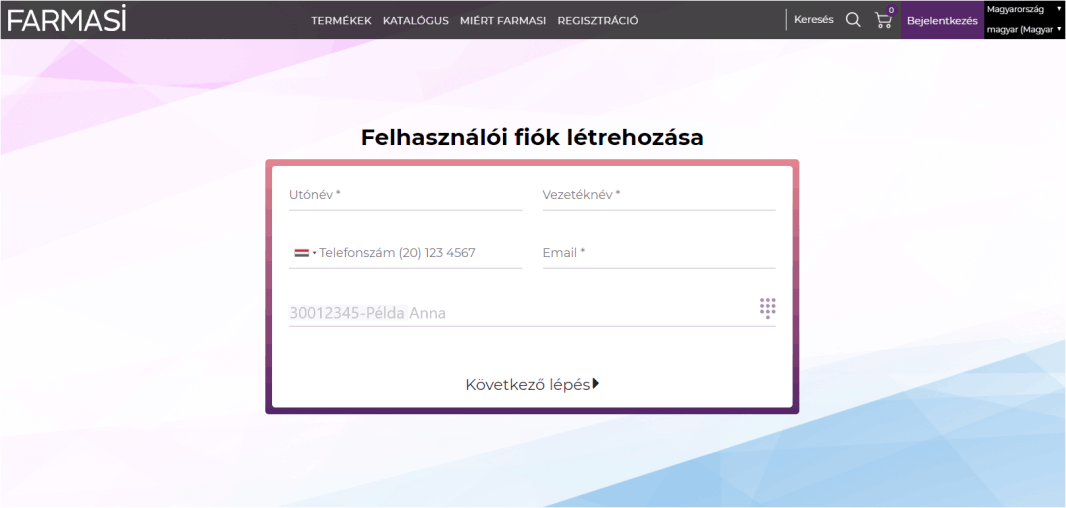
Task: Open the shopping cart icon
Action: (x=882, y=20)
